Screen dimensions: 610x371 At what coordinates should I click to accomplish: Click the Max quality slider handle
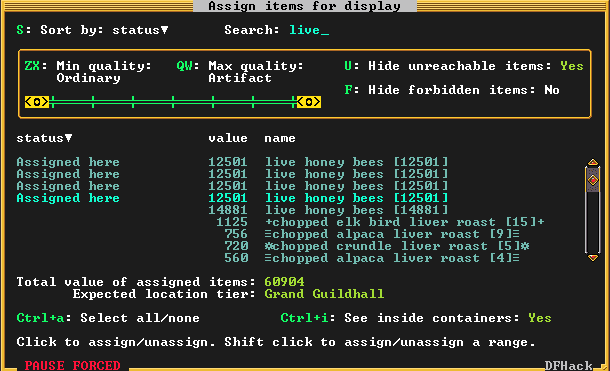(x=309, y=102)
